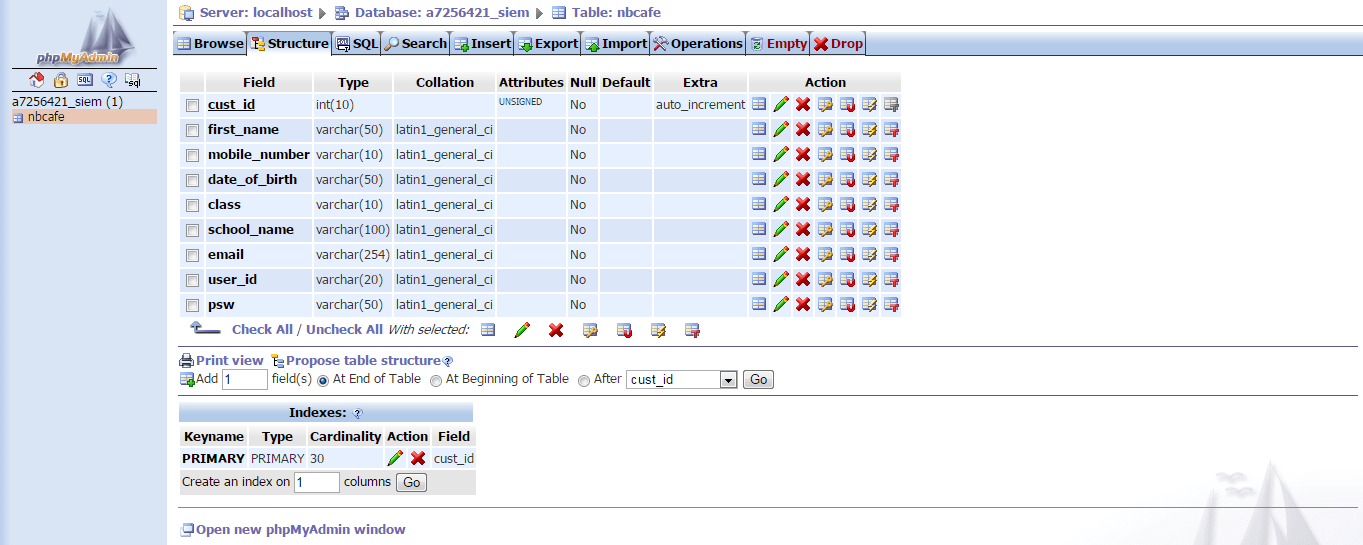The image size is (1363, 545).
Task: Select nbcafe table in left sidebar
Action: point(46,117)
